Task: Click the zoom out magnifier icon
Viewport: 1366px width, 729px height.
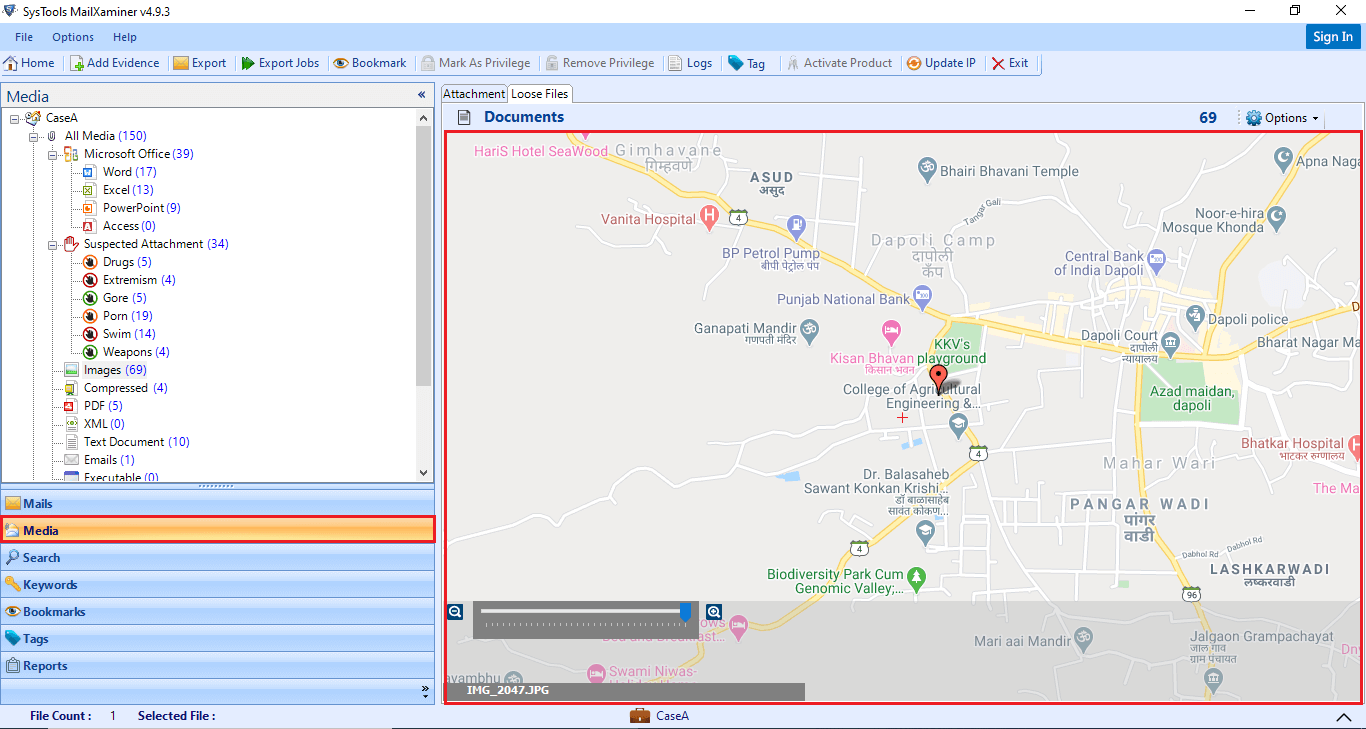Action: (455, 612)
